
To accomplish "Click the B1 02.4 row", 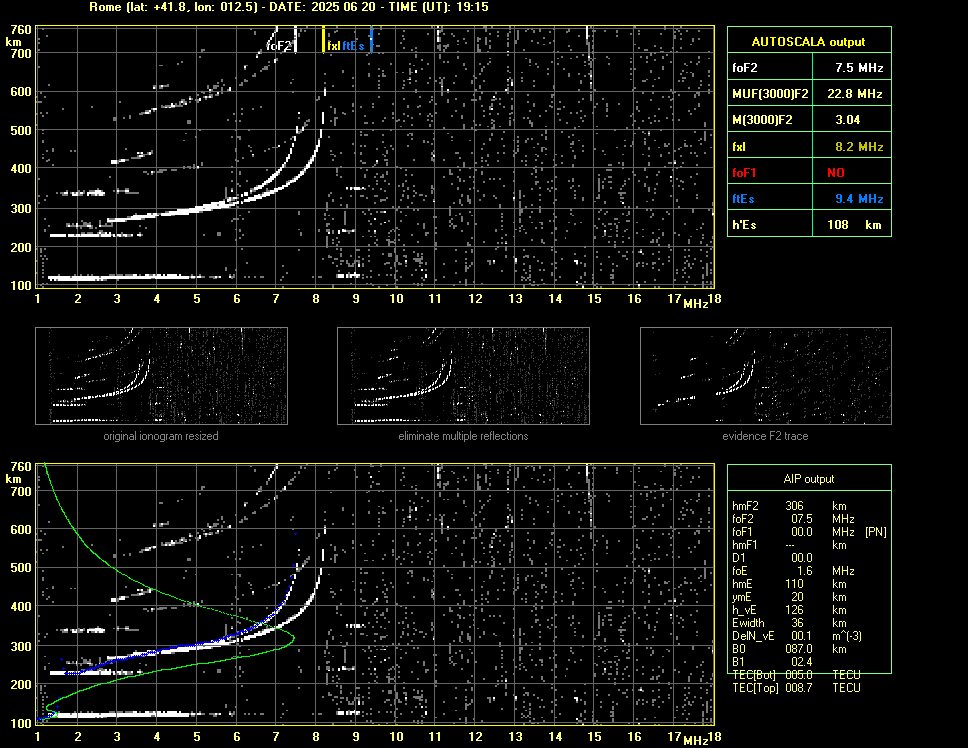I will pos(772,662).
